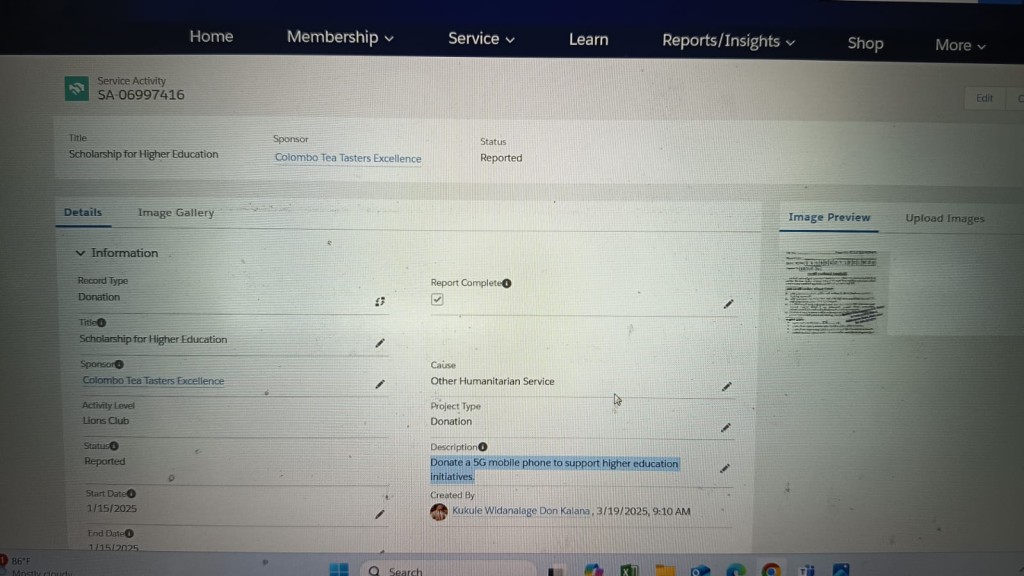Open Excel from the taskbar

pyautogui.click(x=629, y=569)
